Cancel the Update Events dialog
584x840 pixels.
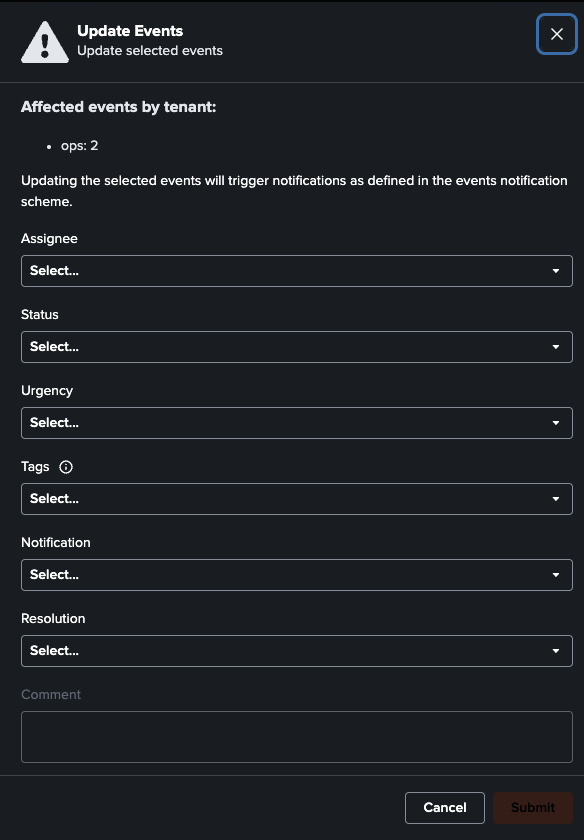pos(445,807)
